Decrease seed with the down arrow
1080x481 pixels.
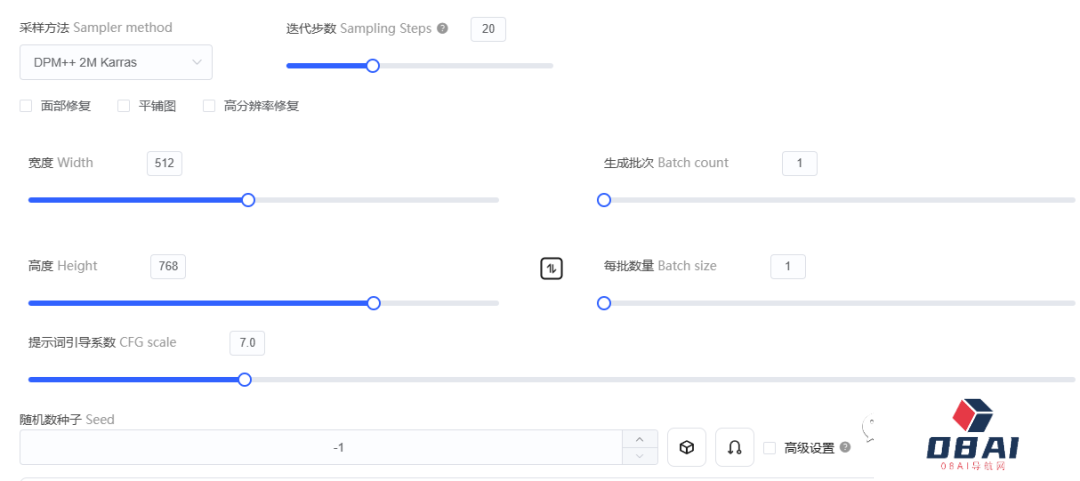[640, 456]
